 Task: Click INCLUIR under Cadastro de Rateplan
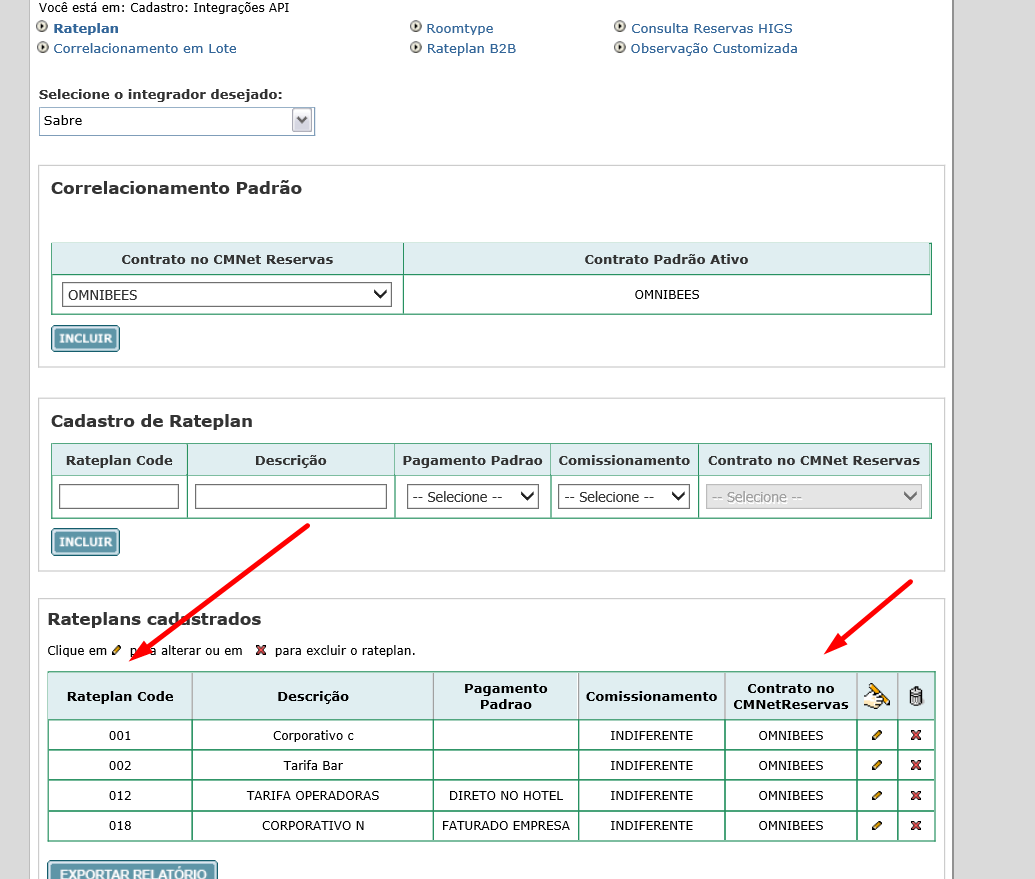pos(86,542)
